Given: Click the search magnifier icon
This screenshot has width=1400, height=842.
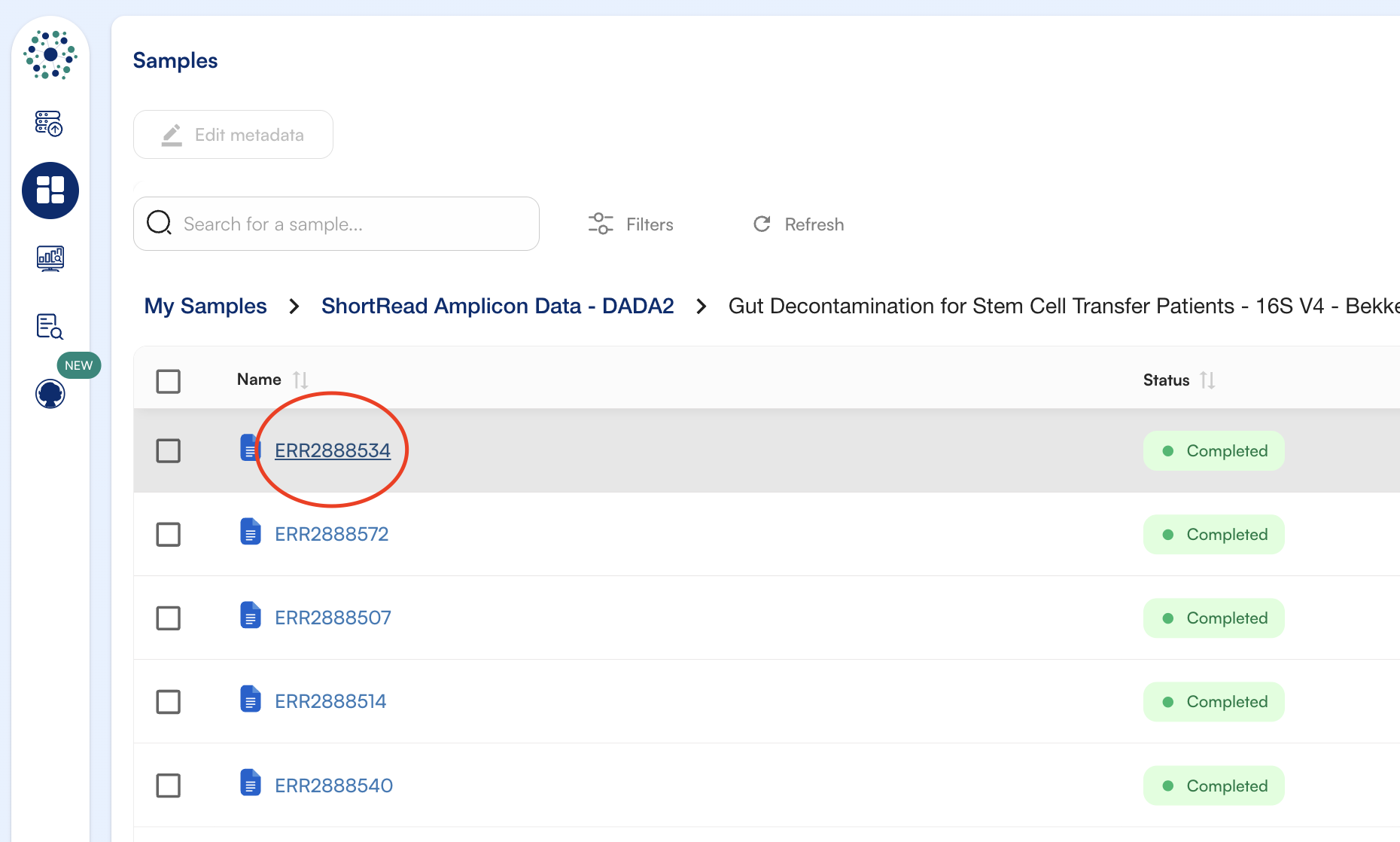Looking at the screenshot, I should 160,223.
